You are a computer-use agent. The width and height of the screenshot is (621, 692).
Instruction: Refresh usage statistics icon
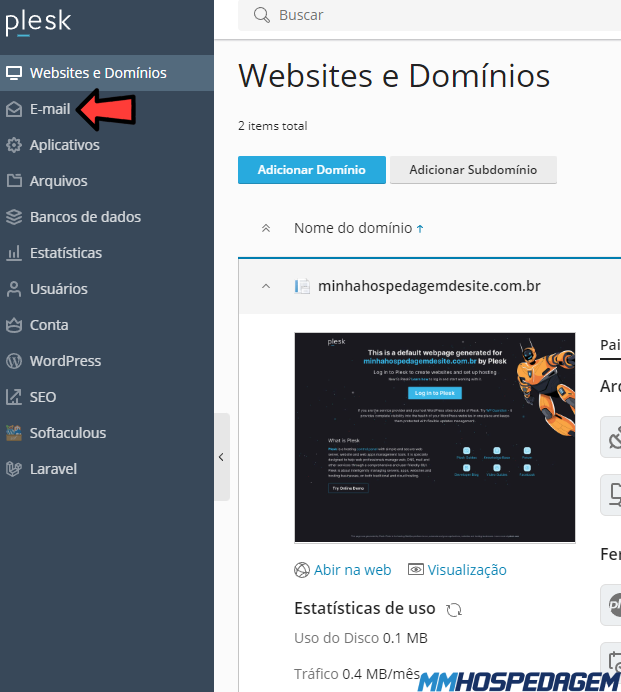tap(454, 610)
